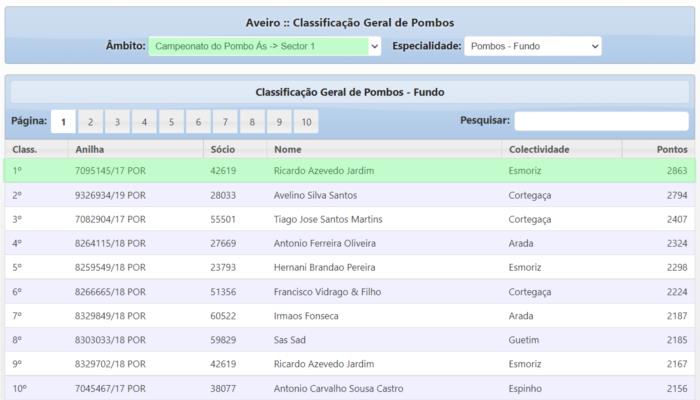700x400 pixels.
Task: Go to page 10
Action: [x=306, y=122]
